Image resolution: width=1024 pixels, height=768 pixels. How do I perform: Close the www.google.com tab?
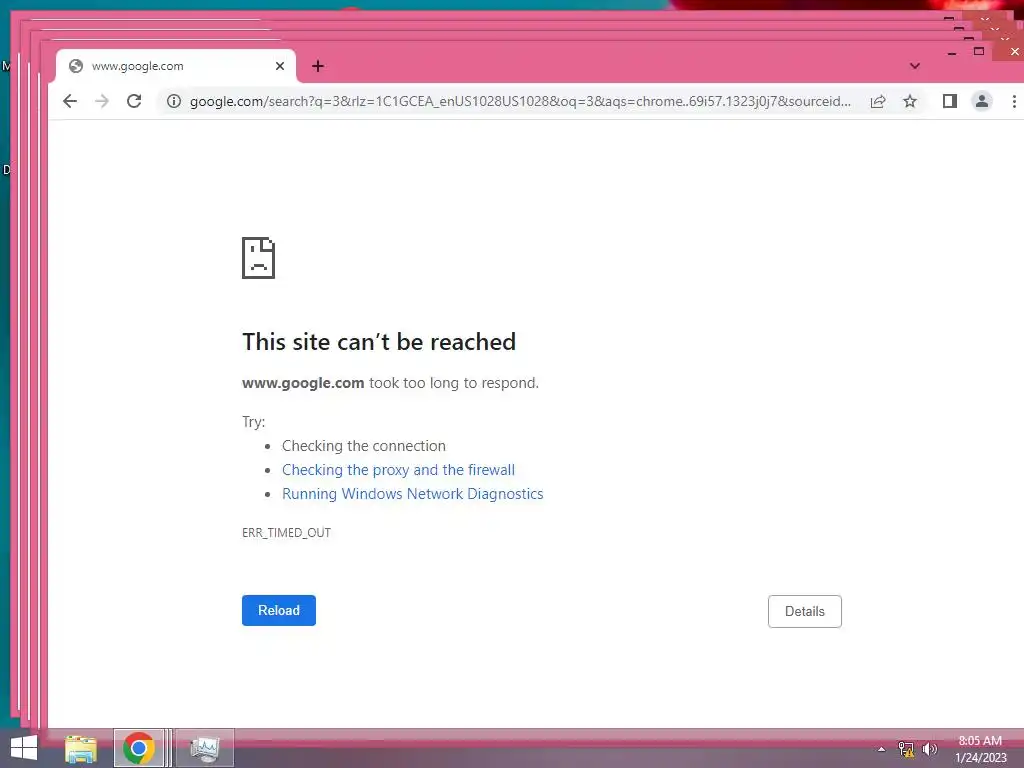point(280,66)
